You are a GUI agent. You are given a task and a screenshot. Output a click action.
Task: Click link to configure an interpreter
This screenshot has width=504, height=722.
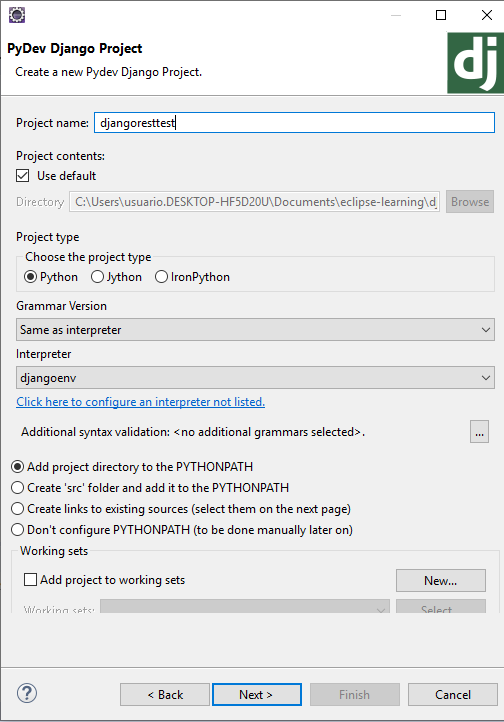pyautogui.click(x=140, y=402)
